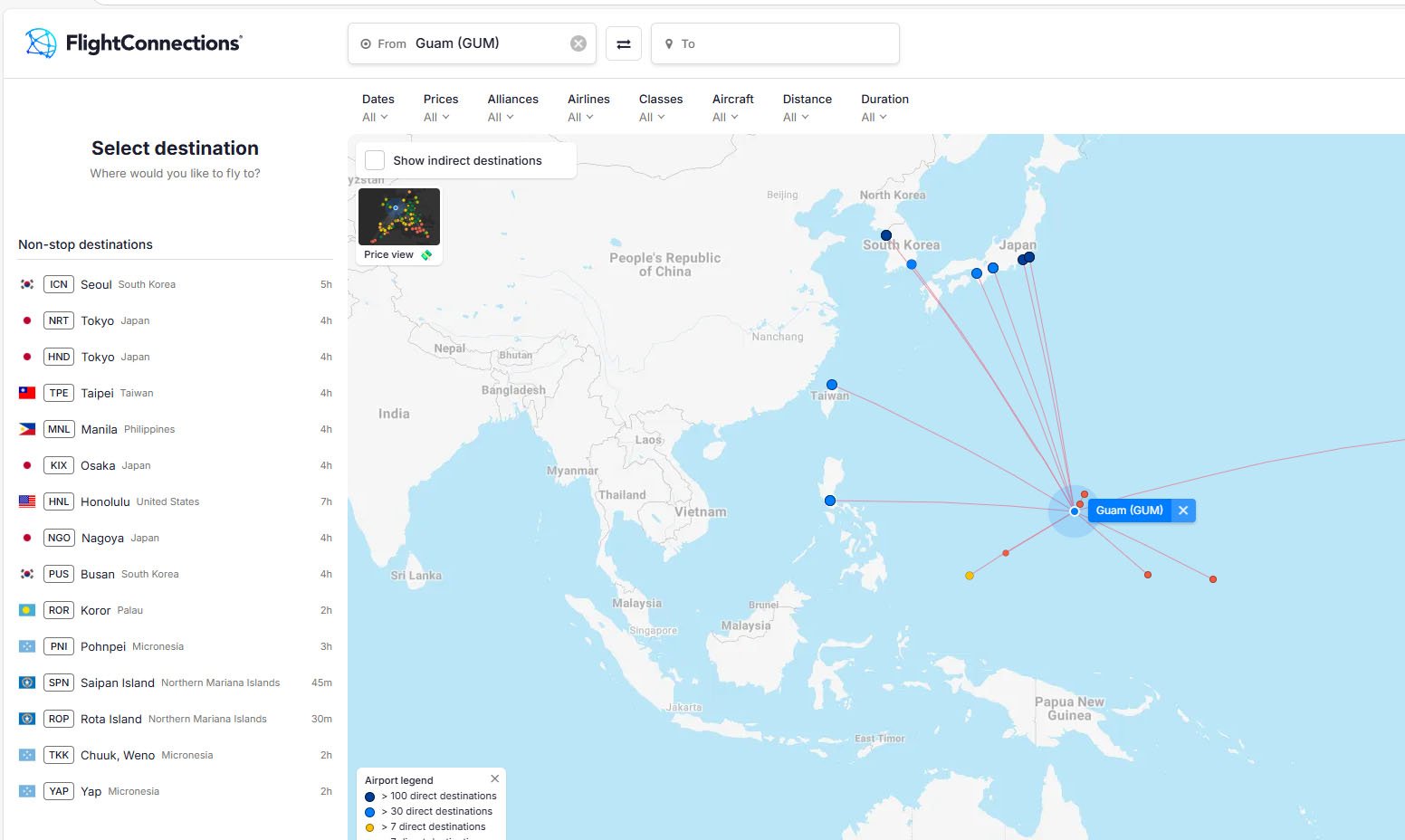Click the From Guam (GUM) input field
Image resolution: width=1405 pixels, height=840 pixels.
pyautogui.click(x=472, y=43)
